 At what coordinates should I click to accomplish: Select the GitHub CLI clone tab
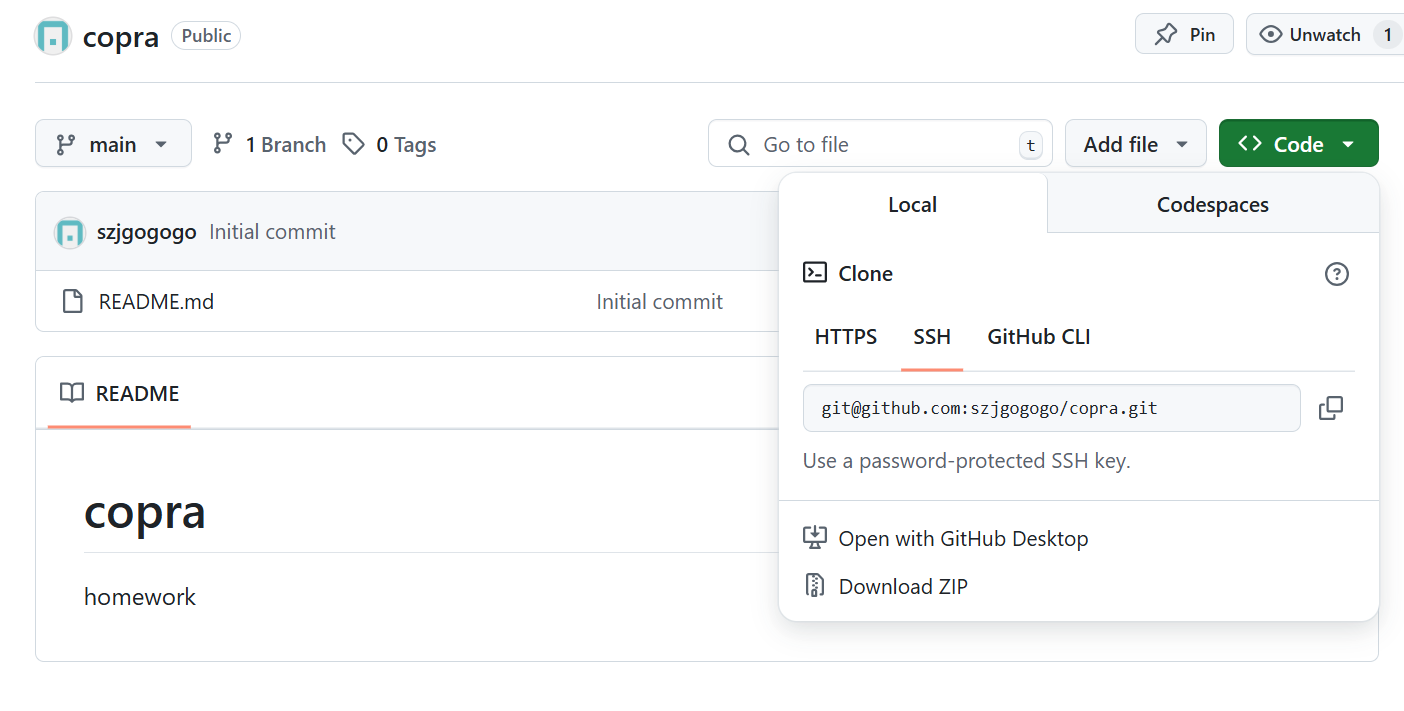pos(1039,337)
